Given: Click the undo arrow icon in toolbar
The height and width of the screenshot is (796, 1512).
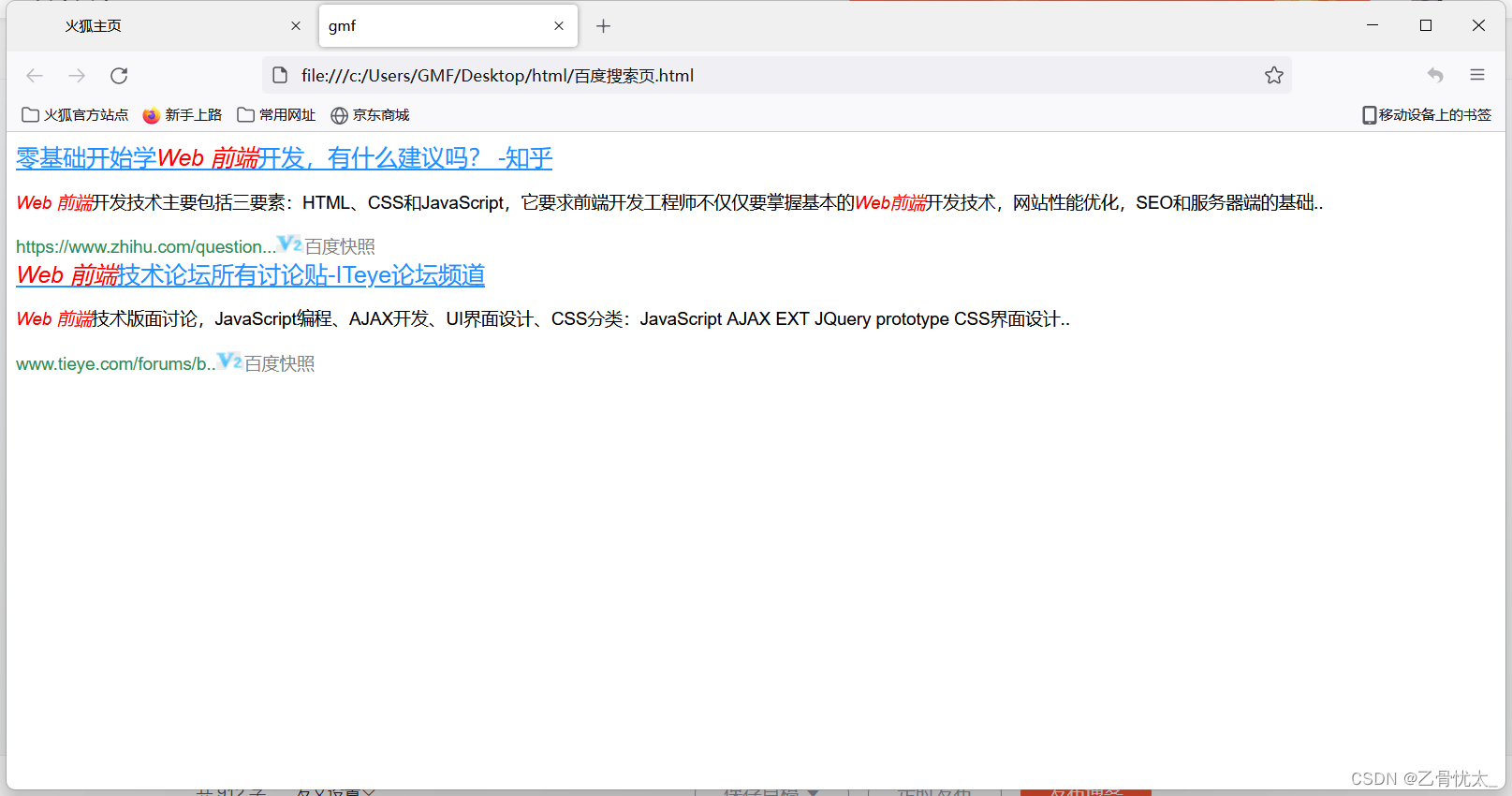Looking at the screenshot, I should [x=1435, y=75].
